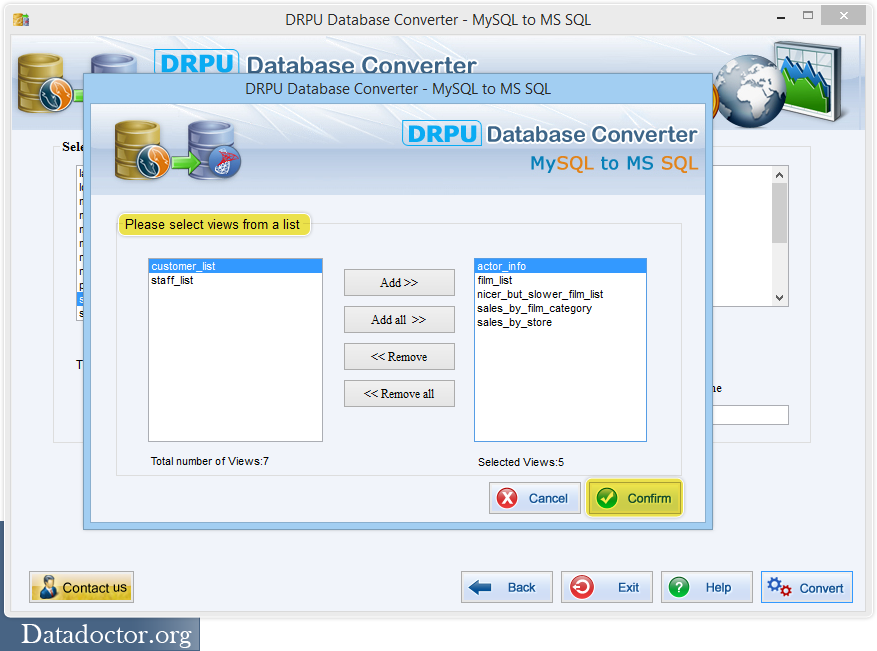
Task: Click the red X icon on Cancel
Action: 507,498
